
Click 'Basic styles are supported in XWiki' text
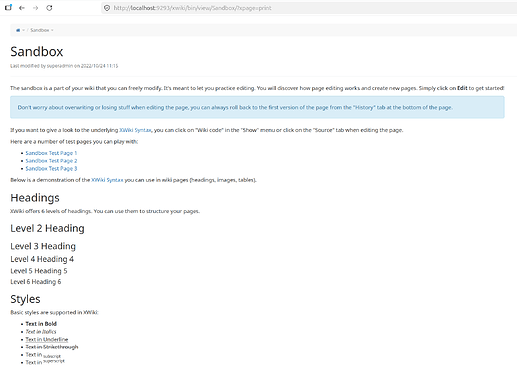pos(54,312)
